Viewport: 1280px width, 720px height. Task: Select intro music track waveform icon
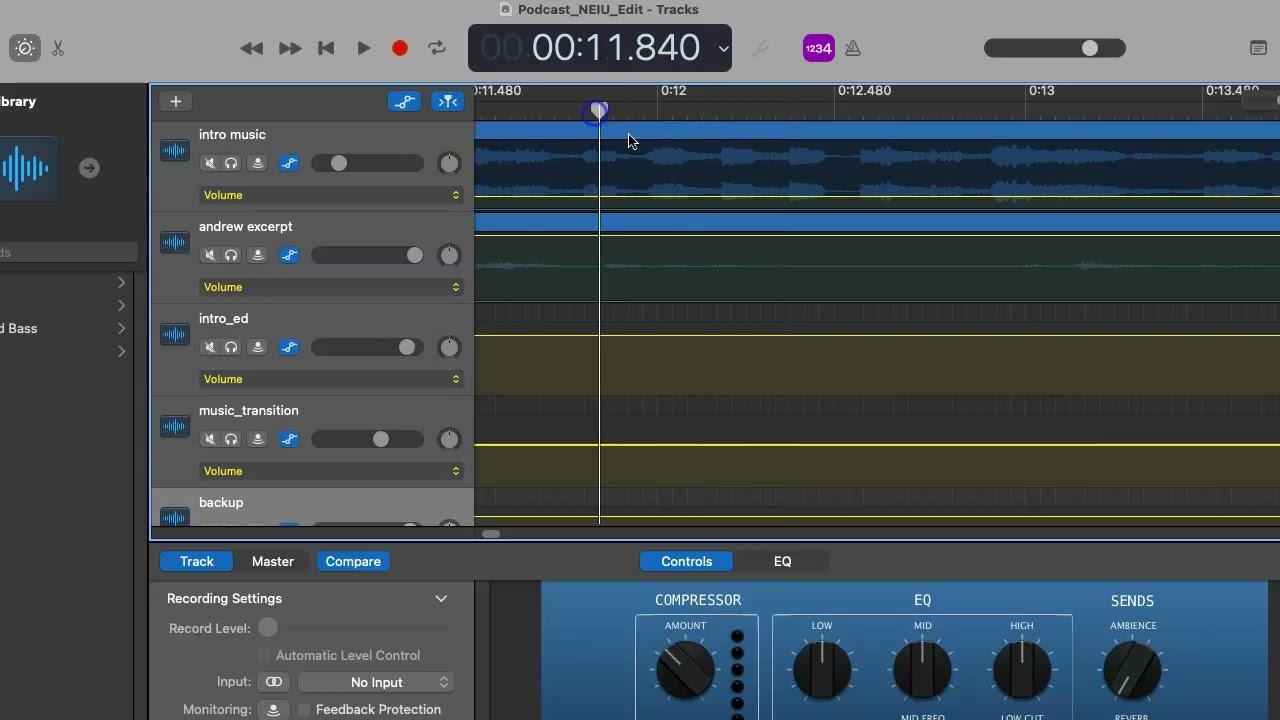click(x=175, y=151)
